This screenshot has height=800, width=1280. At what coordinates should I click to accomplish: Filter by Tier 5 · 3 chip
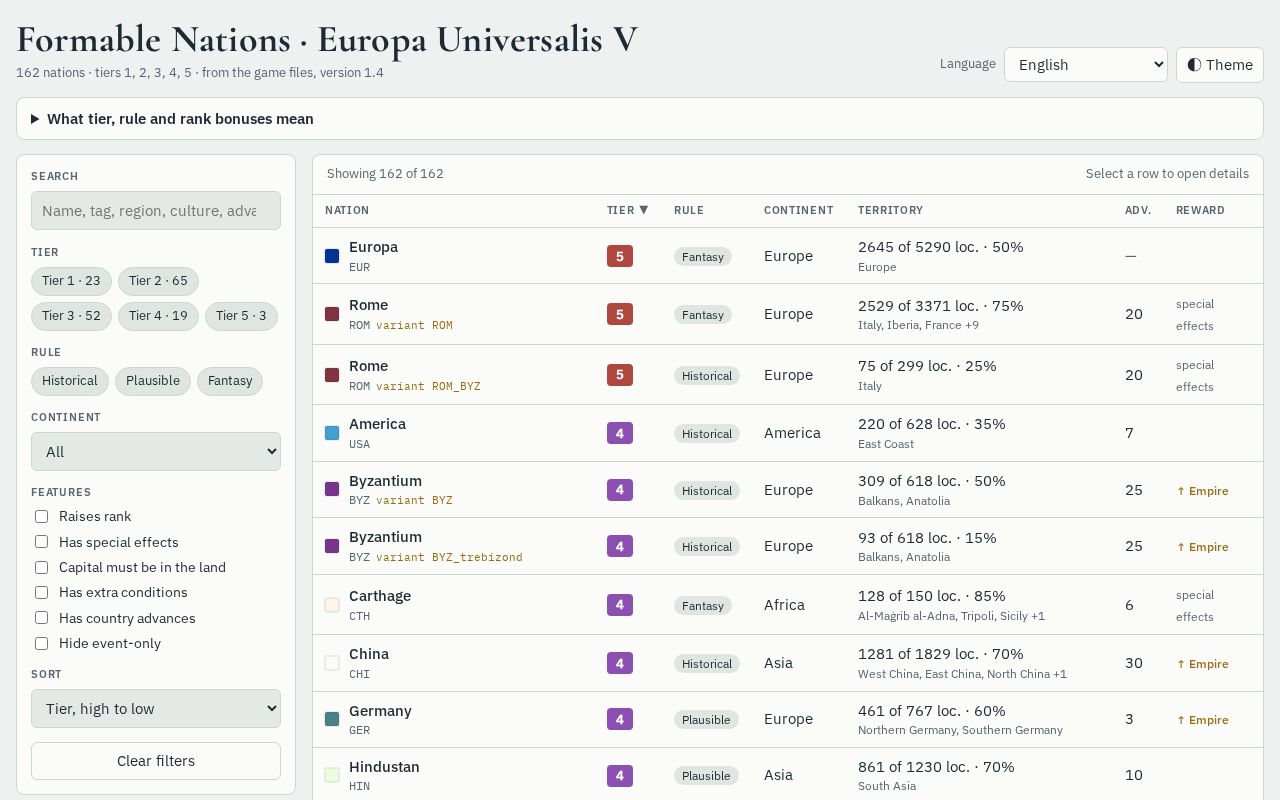click(241, 316)
